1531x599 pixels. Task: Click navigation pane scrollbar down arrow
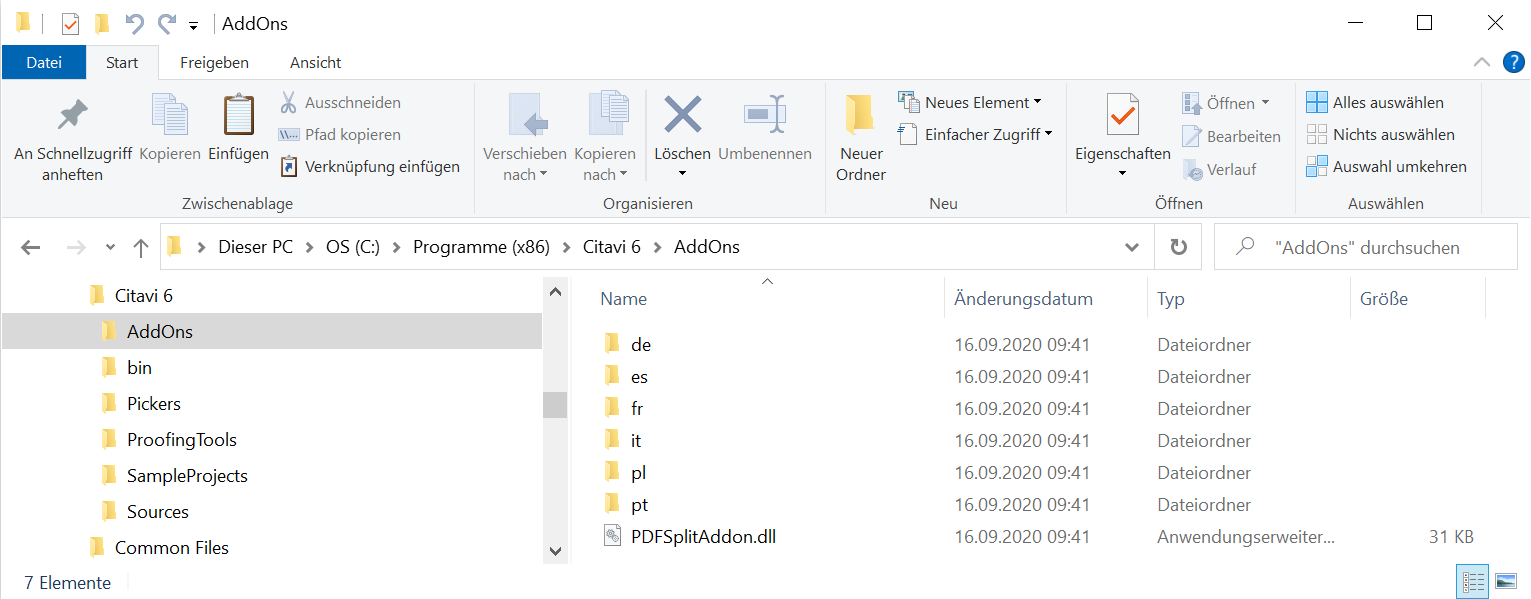tap(555, 550)
